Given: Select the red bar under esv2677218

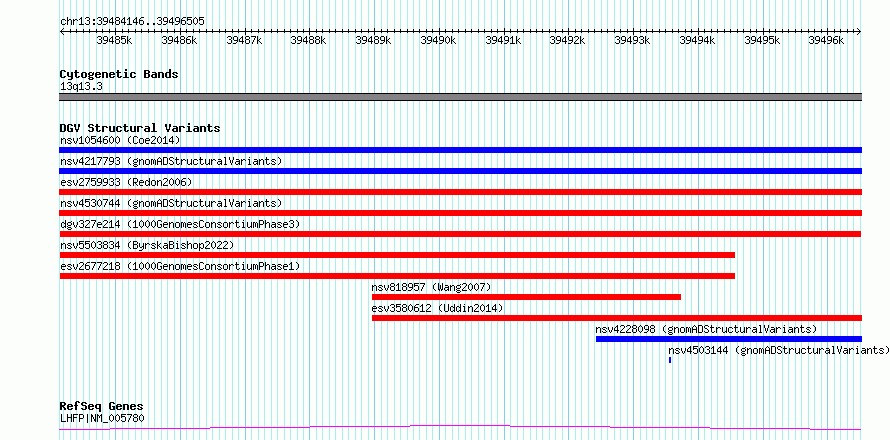Looking at the screenshot, I should [397, 276].
